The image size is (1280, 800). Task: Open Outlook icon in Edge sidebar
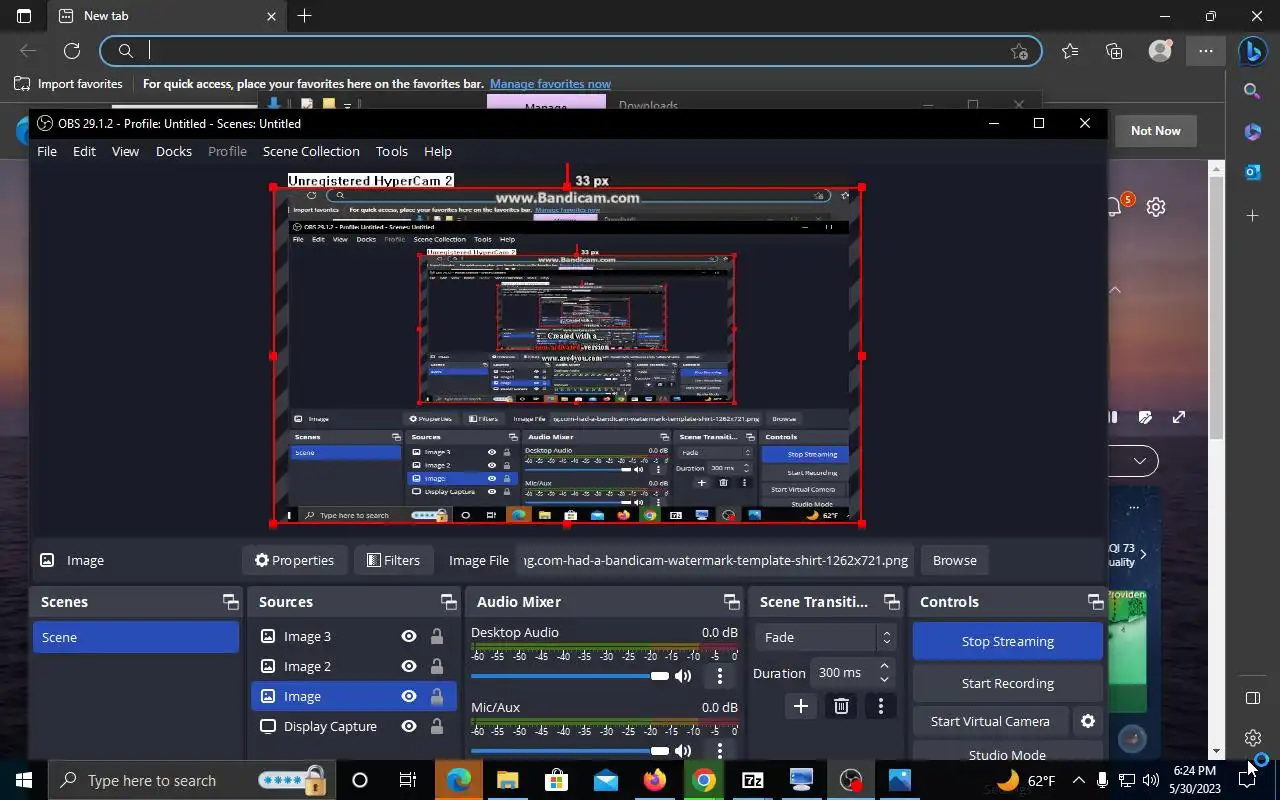[1252, 172]
